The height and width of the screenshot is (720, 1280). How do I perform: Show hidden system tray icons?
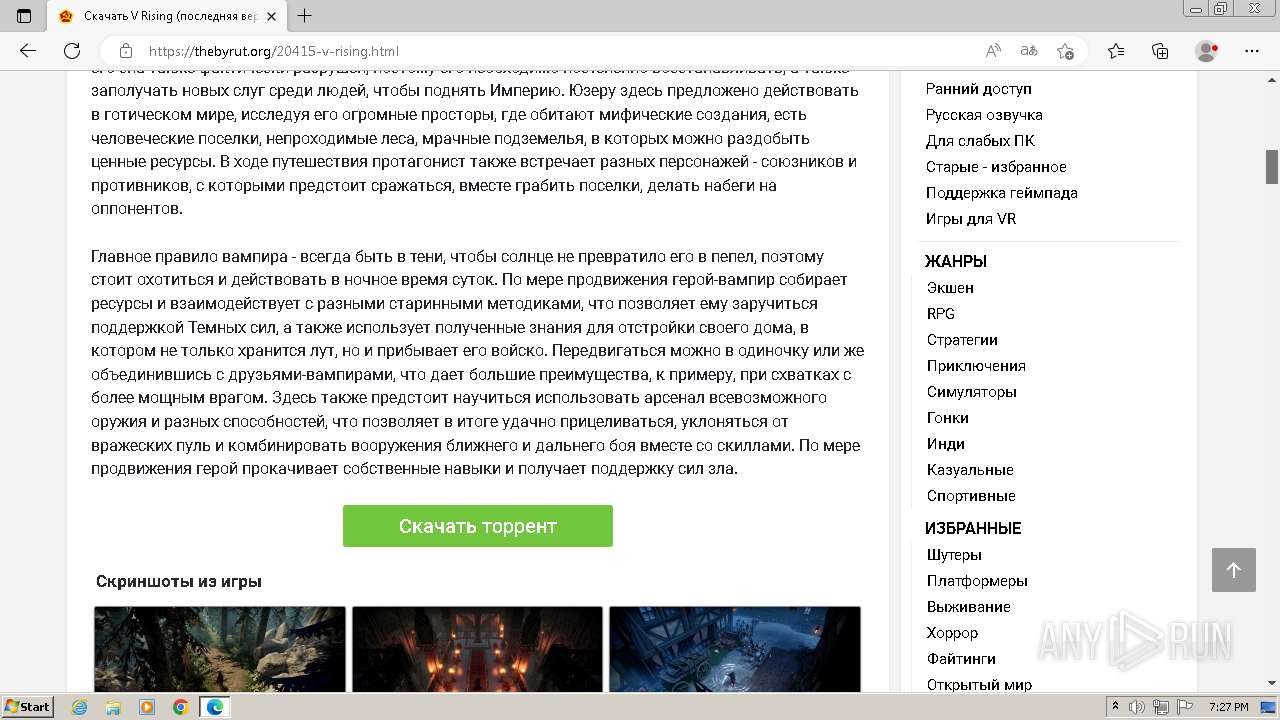tap(1115, 707)
